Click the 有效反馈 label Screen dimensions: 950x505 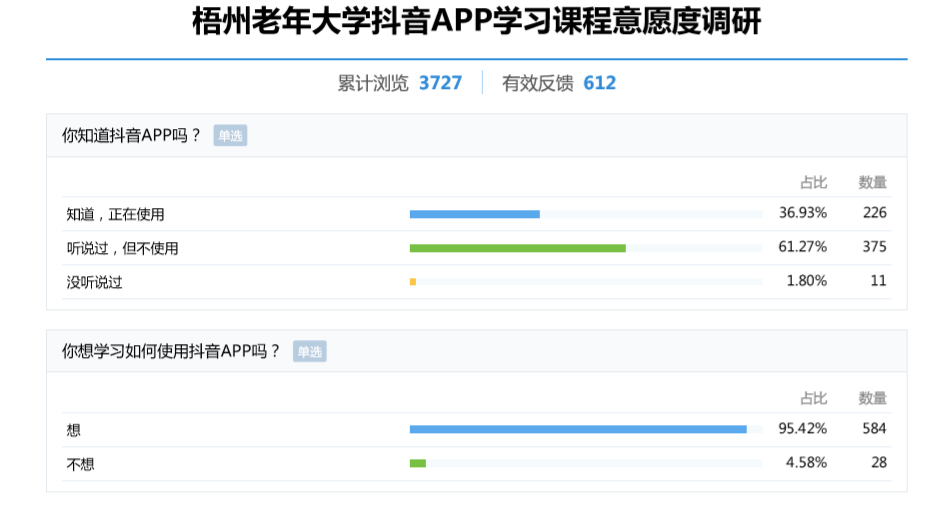(x=537, y=83)
